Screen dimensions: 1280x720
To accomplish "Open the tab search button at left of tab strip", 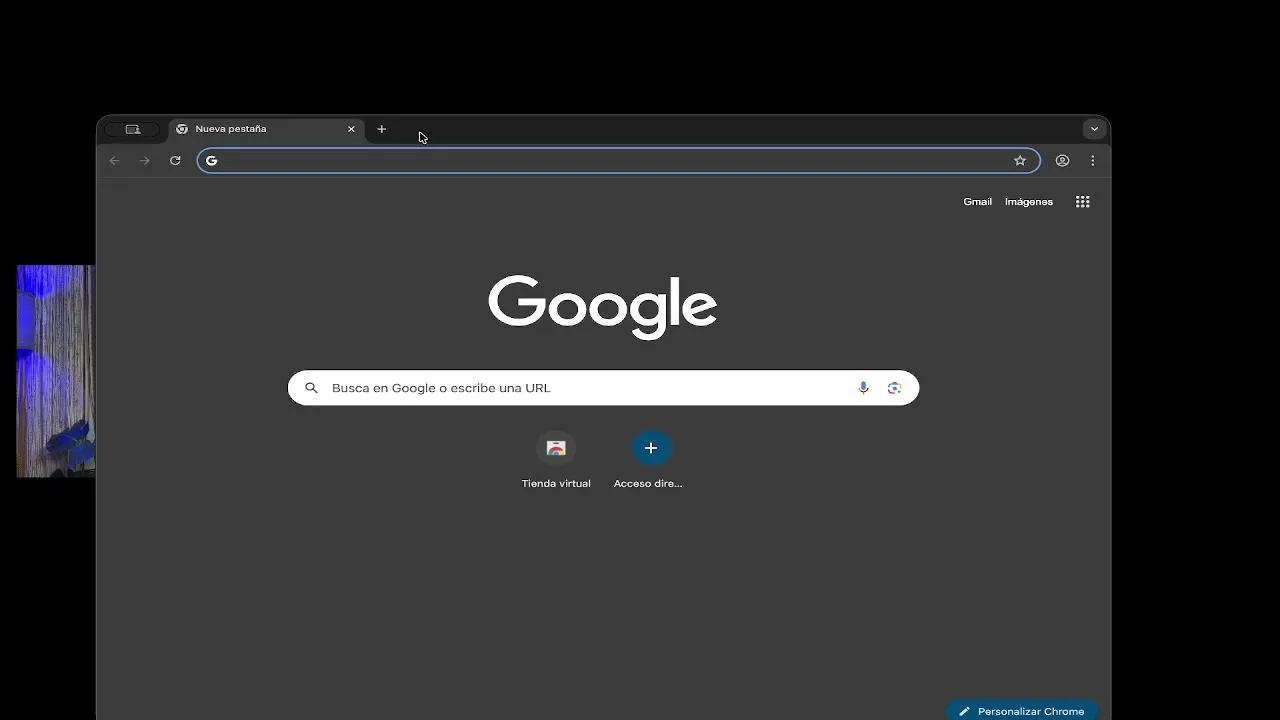I will pyautogui.click(x=132, y=129).
